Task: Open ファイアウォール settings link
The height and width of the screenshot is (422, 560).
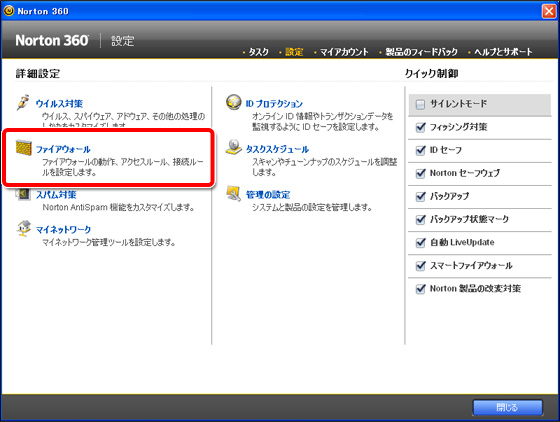Action: (x=63, y=149)
